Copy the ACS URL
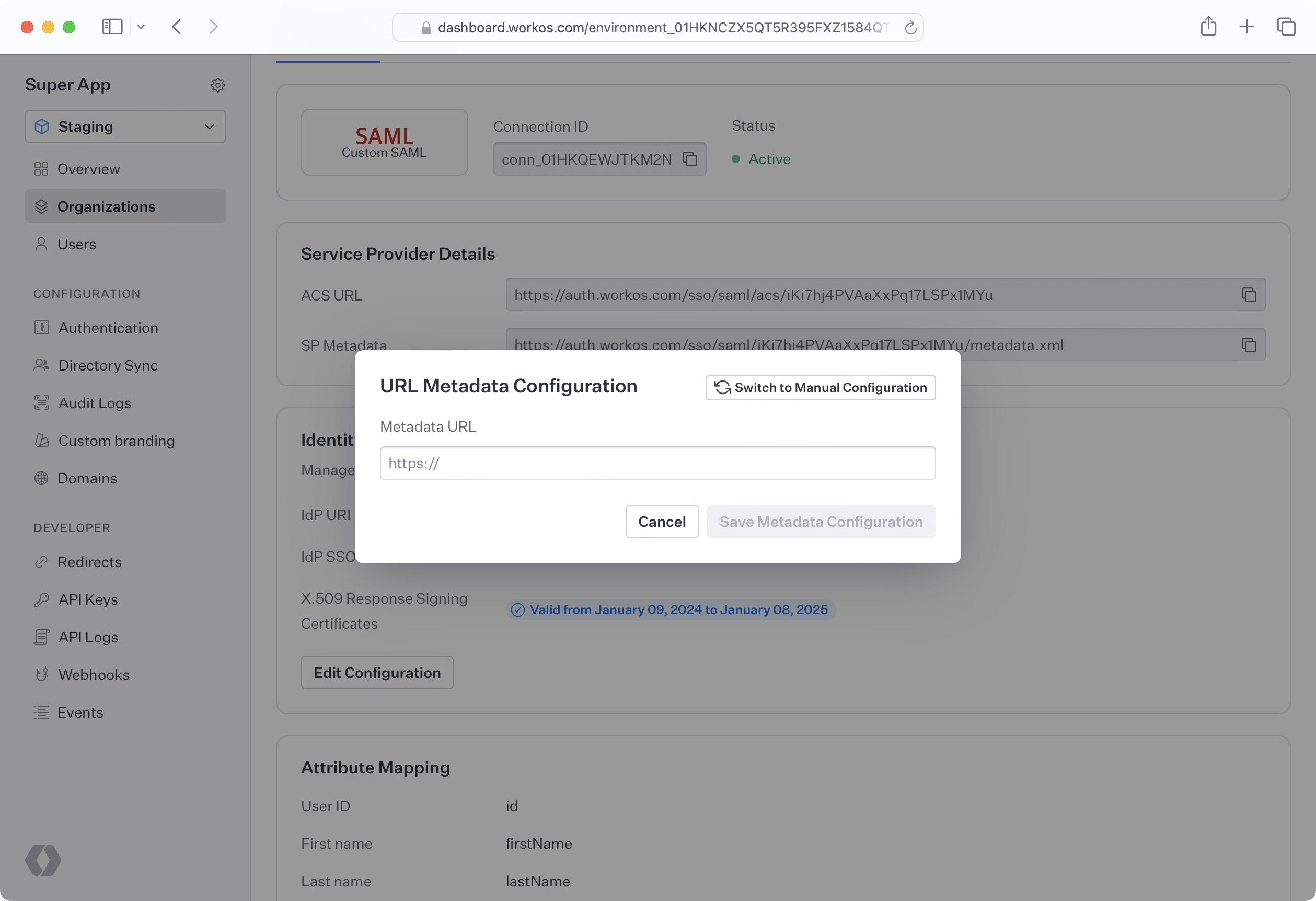Screen dimensions: 1316x901 click(1249, 294)
